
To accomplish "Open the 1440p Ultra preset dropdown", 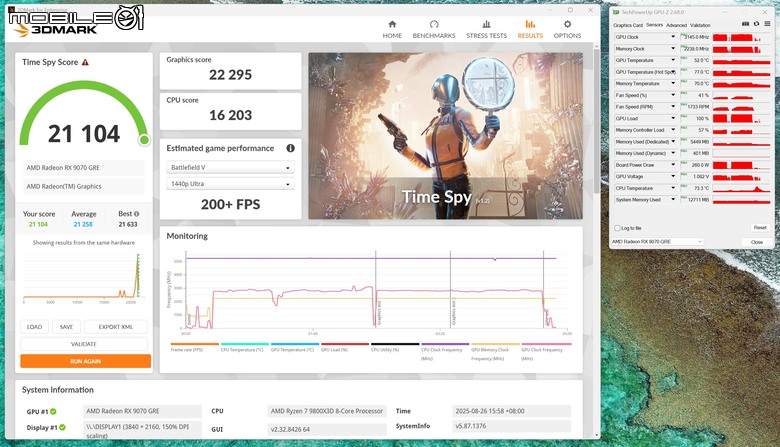I will tap(230, 184).
